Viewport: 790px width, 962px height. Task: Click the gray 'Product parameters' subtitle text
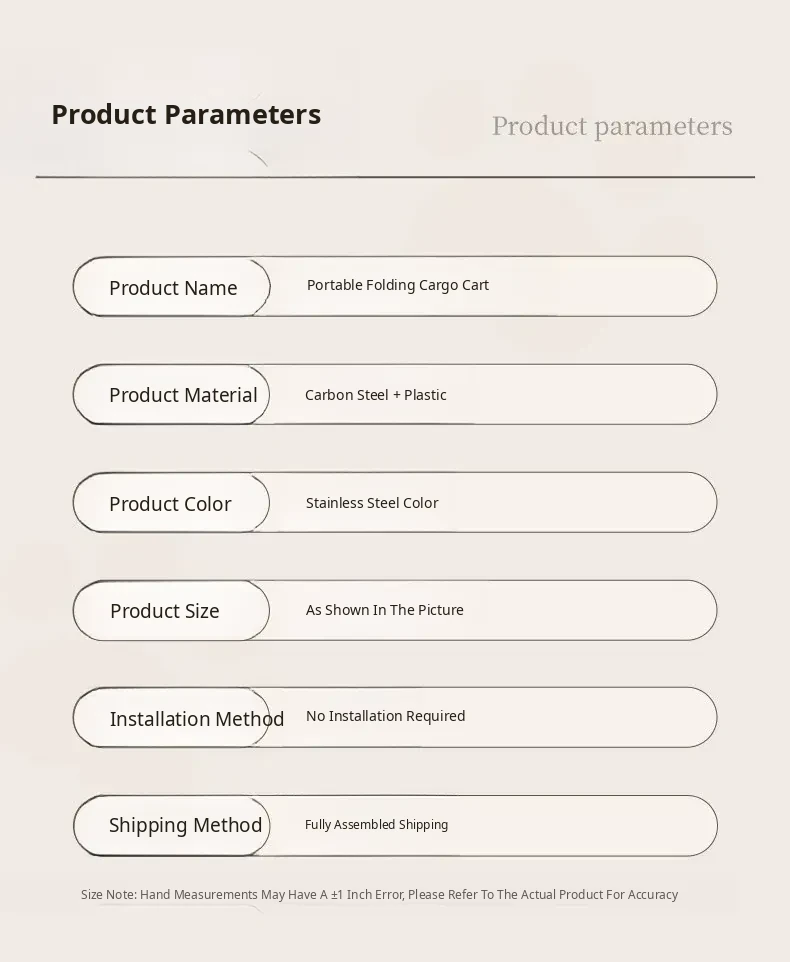611,127
